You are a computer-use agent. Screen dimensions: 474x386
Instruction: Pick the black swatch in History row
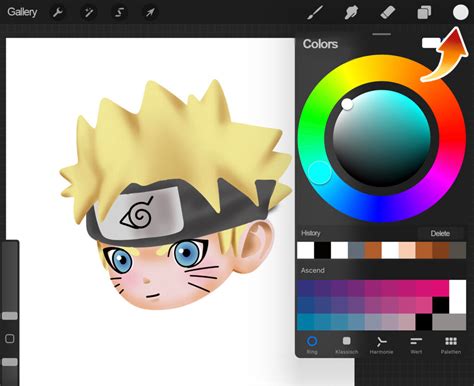click(322, 250)
